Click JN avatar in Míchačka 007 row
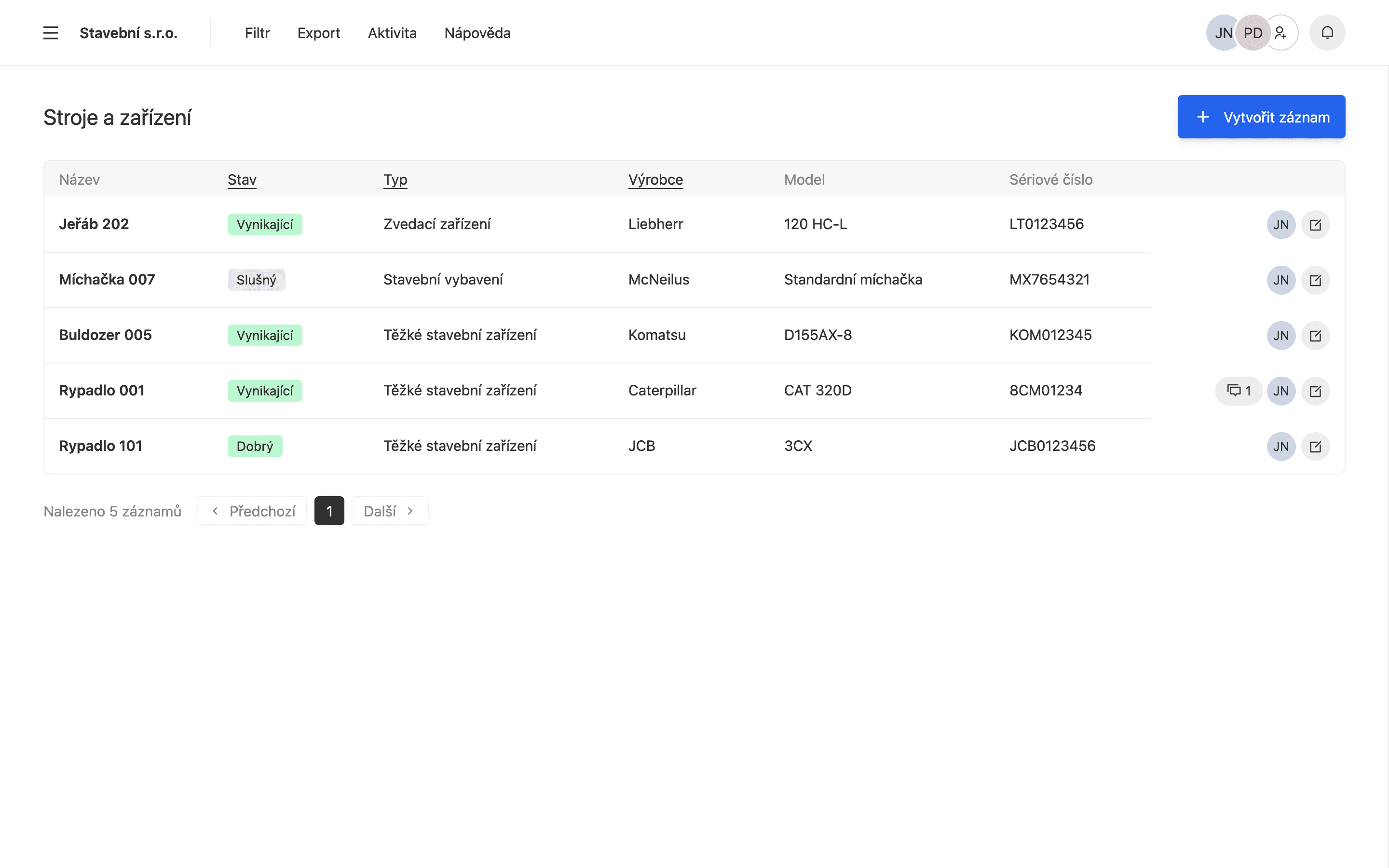This screenshot has width=1389, height=868. tap(1281, 280)
